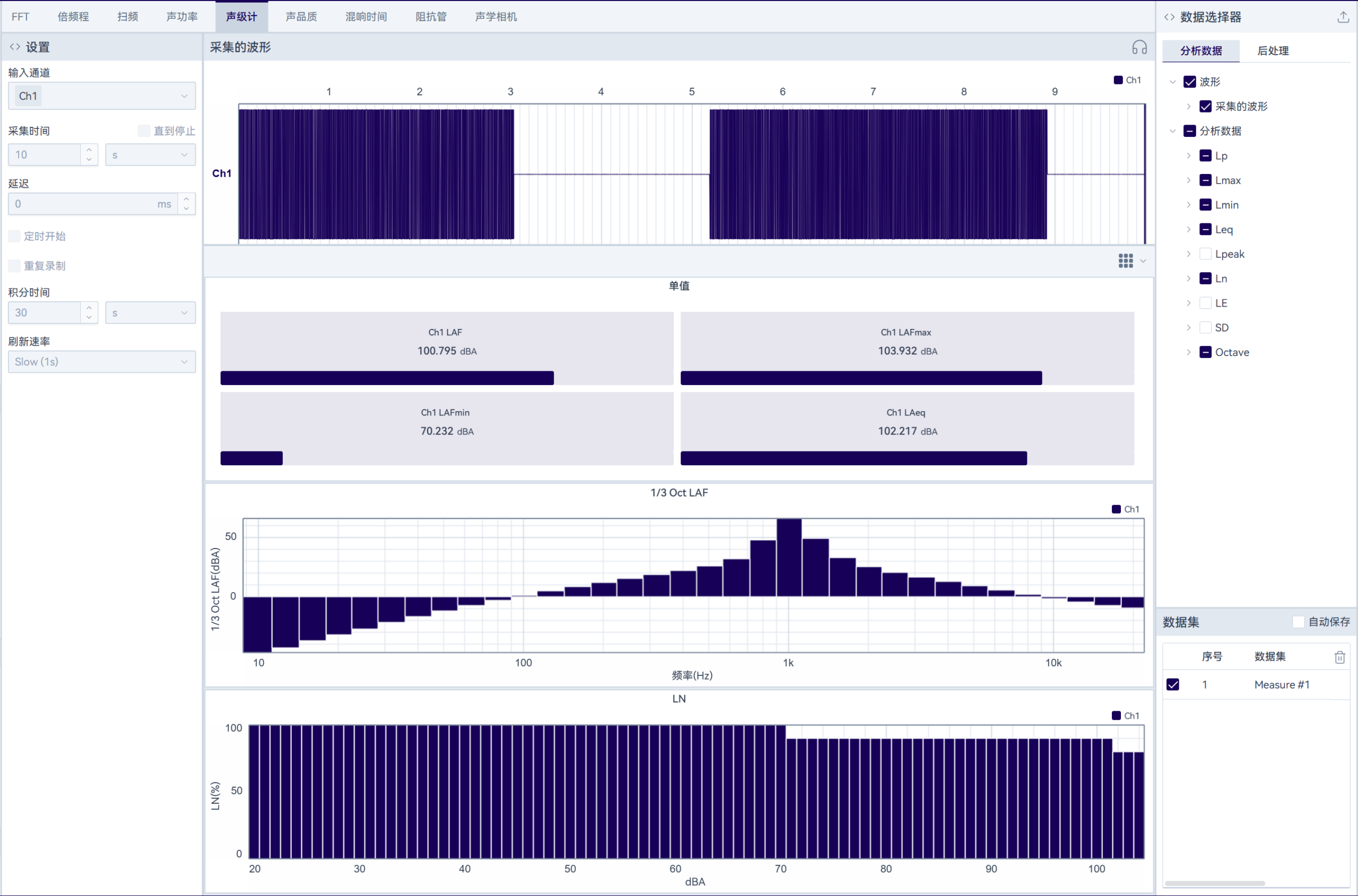Select the 混响时间 reverberation tab

[365, 16]
